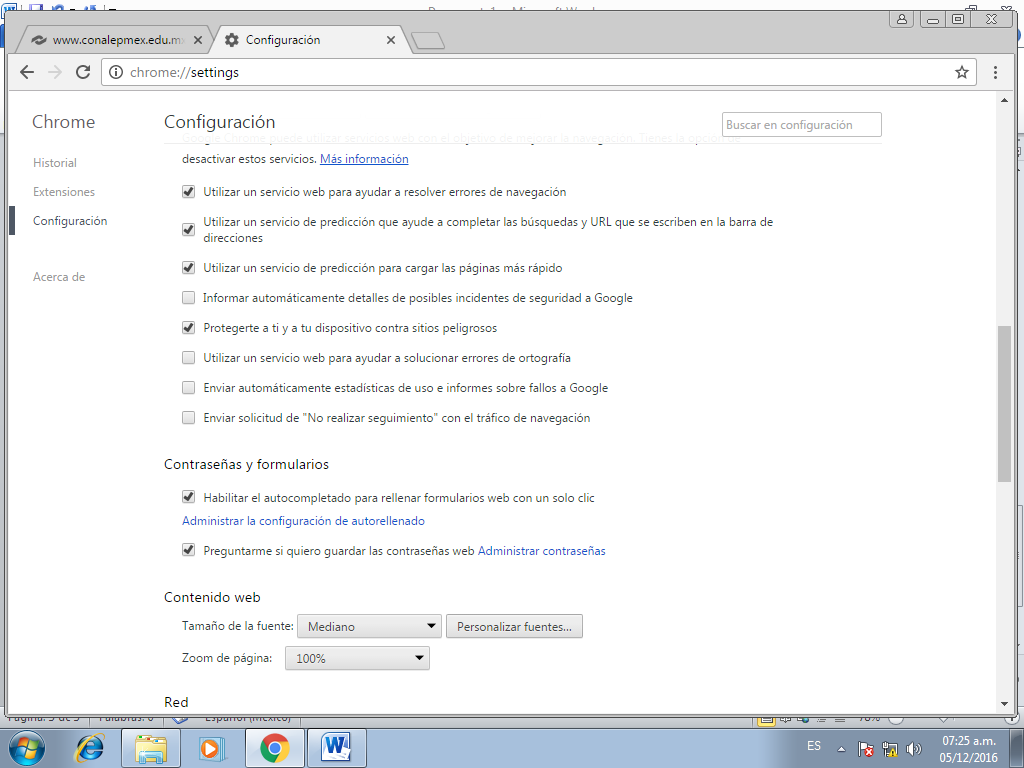Disable protection against dangerous sites
Image resolution: width=1024 pixels, height=768 pixels.
click(x=188, y=328)
